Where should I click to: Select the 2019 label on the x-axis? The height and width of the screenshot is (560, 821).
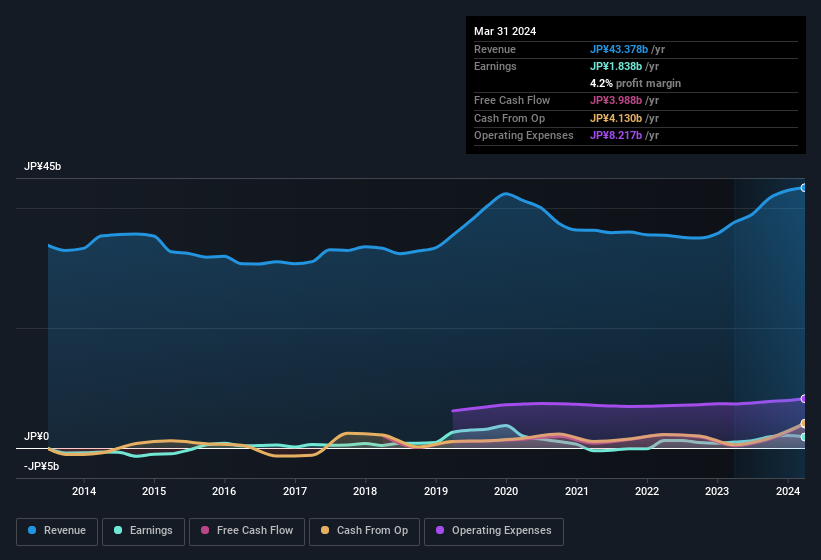pyautogui.click(x=436, y=491)
